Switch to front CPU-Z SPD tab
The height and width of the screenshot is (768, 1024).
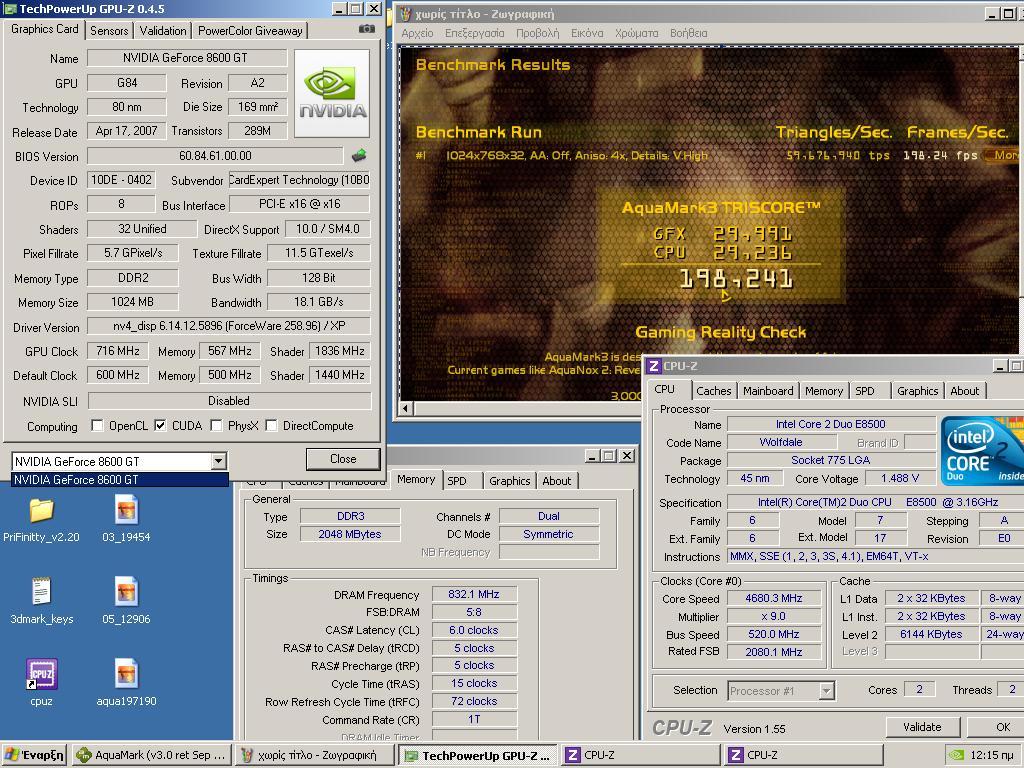pos(865,391)
